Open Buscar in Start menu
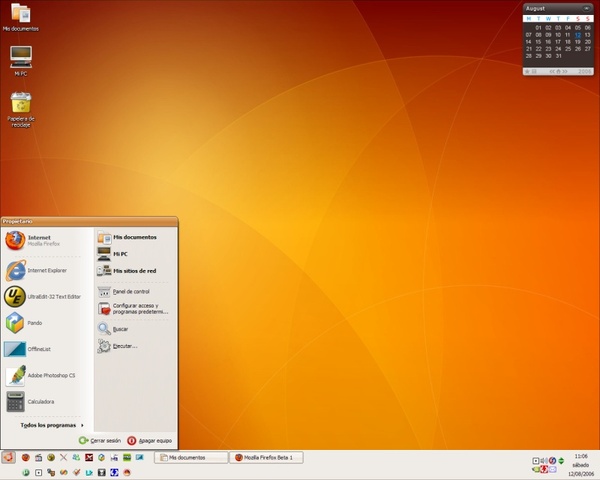The image size is (600, 480). [134, 329]
